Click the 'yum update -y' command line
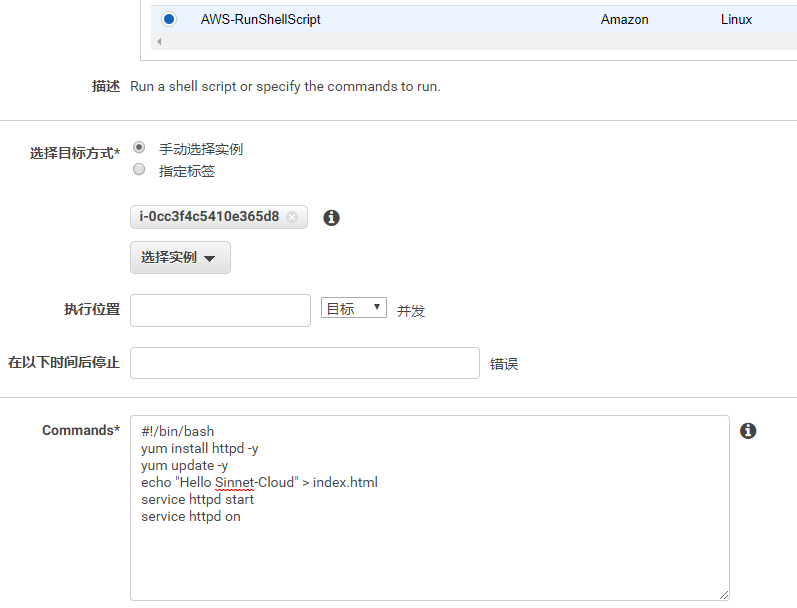The height and width of the screenshot is (608, 797). 185,466
